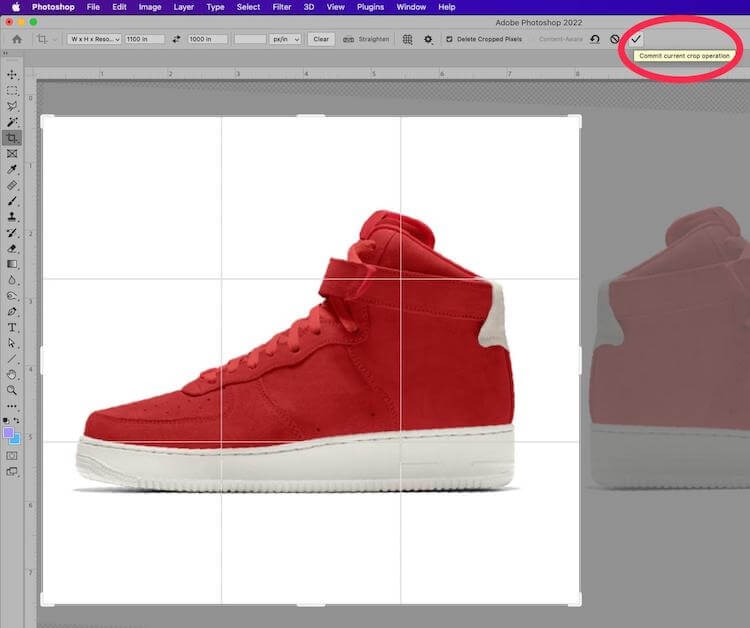Cancel the current crop operation

click(x=615, y=39)
